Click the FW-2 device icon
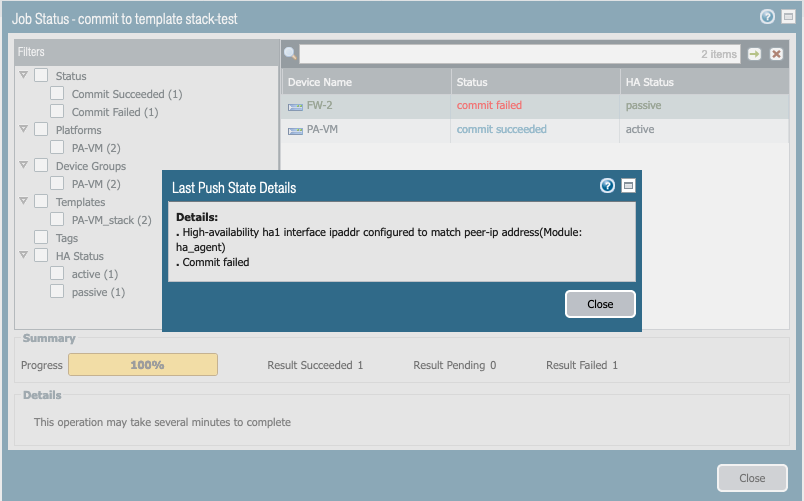The height and width of the screenshot is (501, 804). tap(295, 107)
